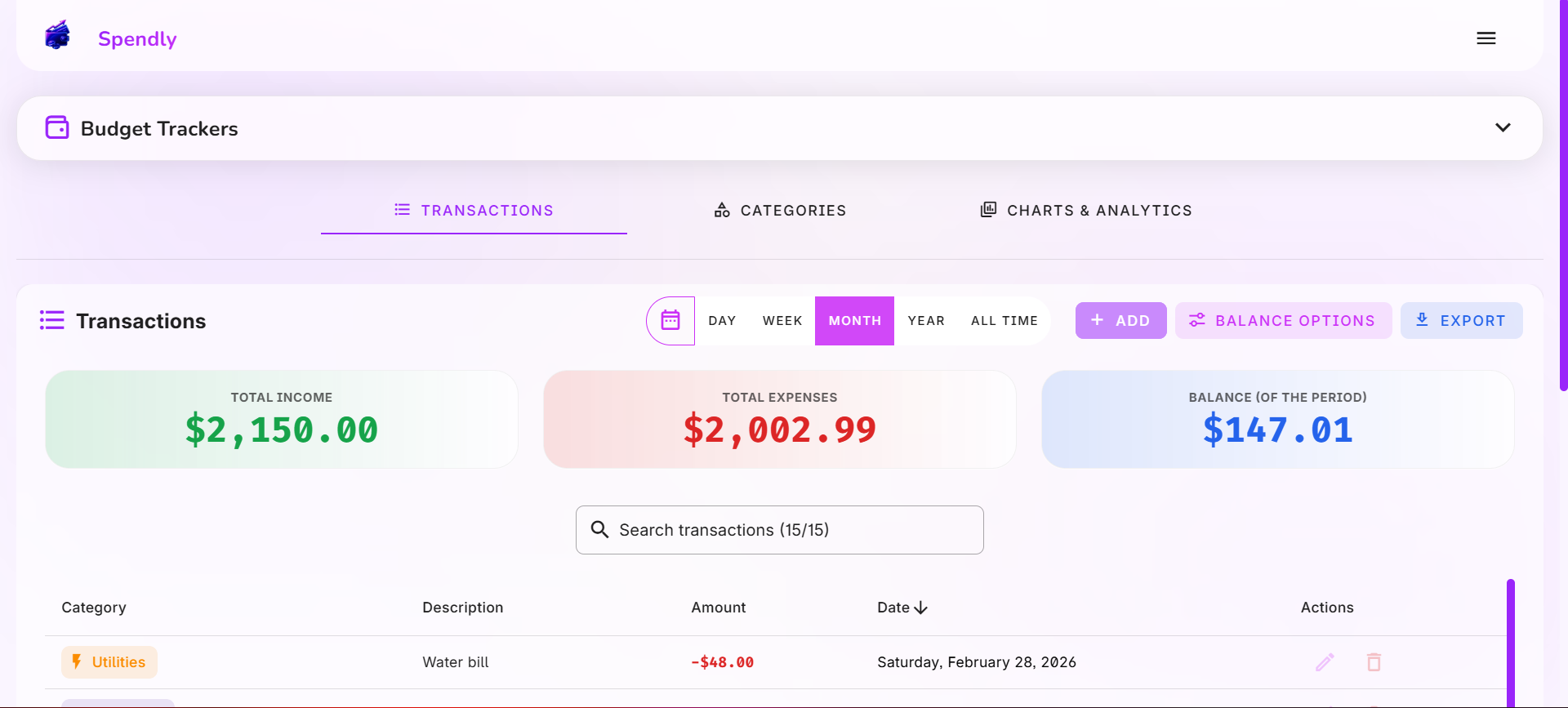
Task: Select the Month period toggle
Action: [854, 321]
